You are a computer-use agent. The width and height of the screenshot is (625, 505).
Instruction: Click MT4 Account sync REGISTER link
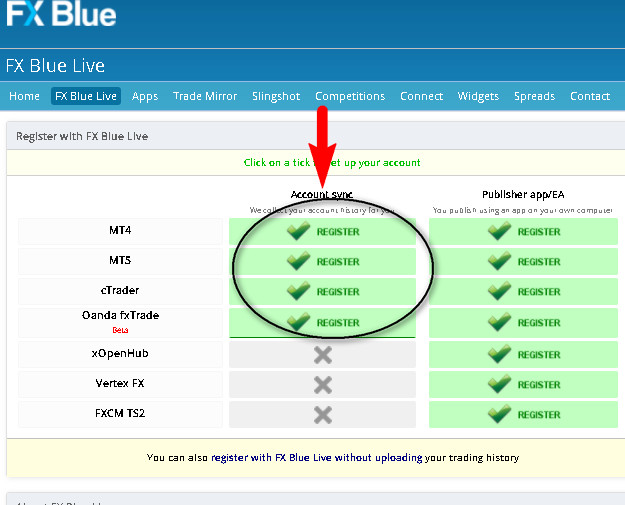point(338,232)
